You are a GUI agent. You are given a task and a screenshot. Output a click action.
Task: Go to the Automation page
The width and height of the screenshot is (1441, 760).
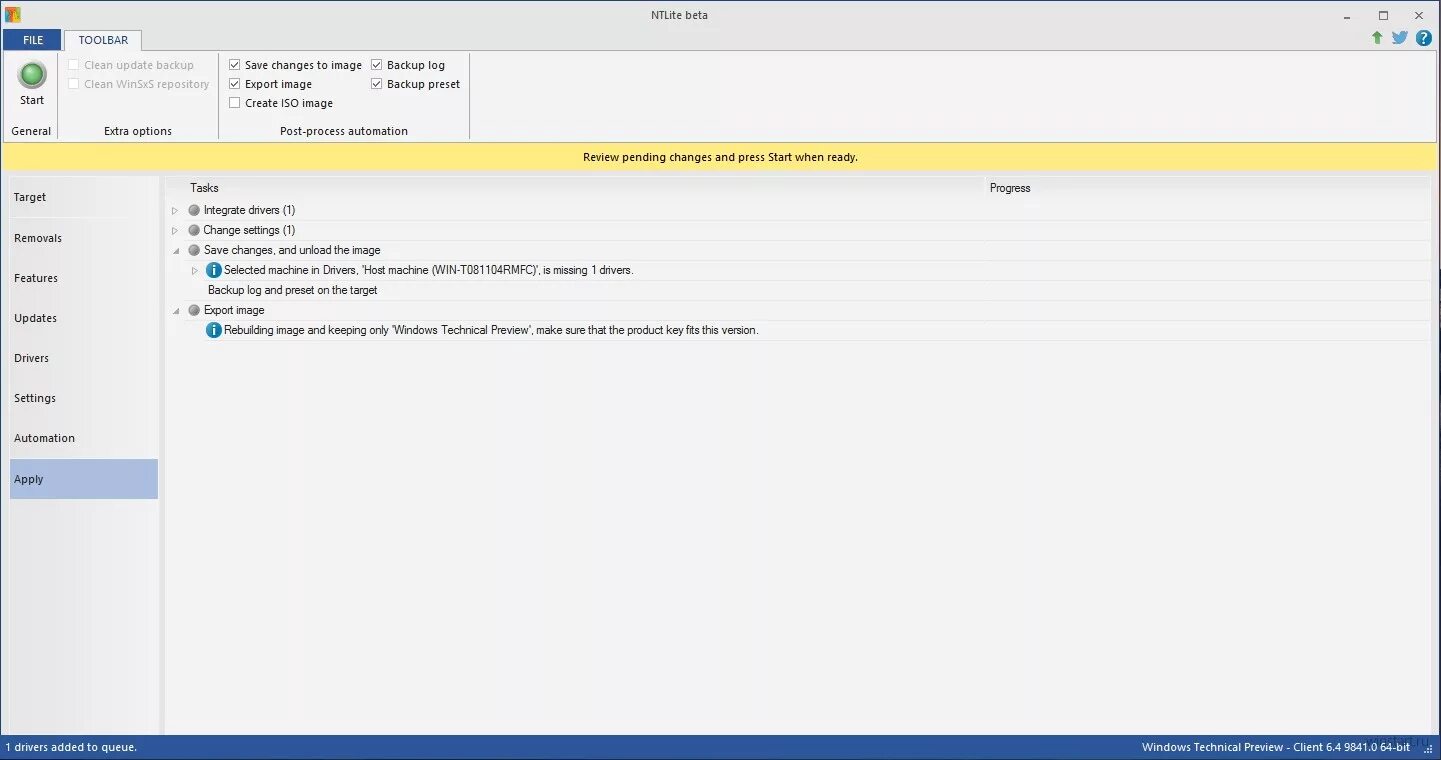(x=84, y=438)
